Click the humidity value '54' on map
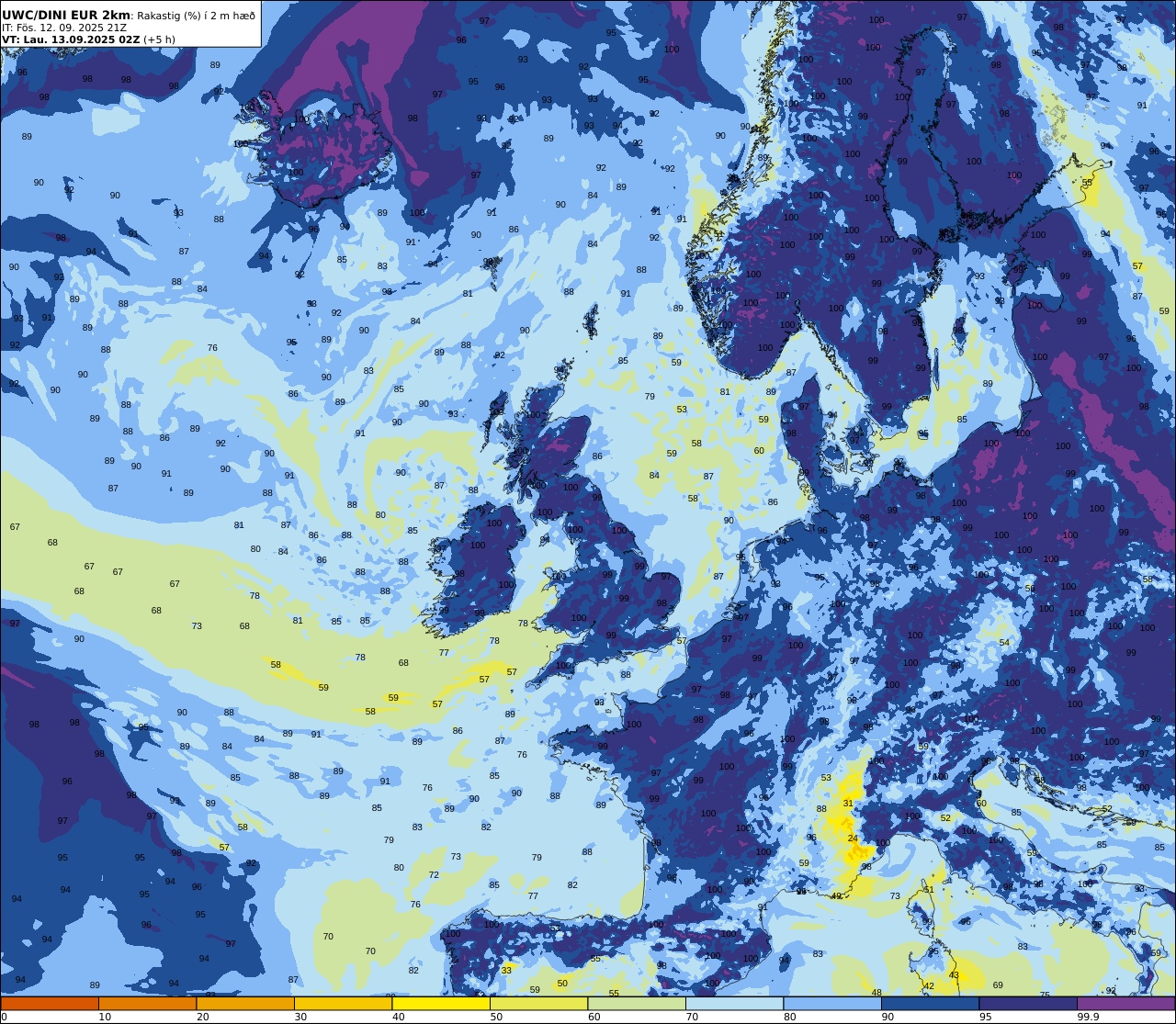 (x=1004, y=643)
